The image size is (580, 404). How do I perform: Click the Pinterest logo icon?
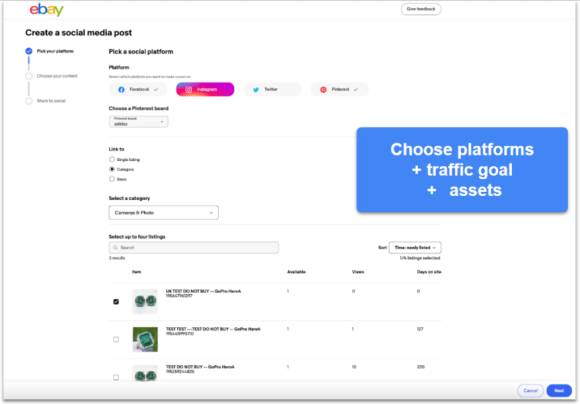coord(323,90)
